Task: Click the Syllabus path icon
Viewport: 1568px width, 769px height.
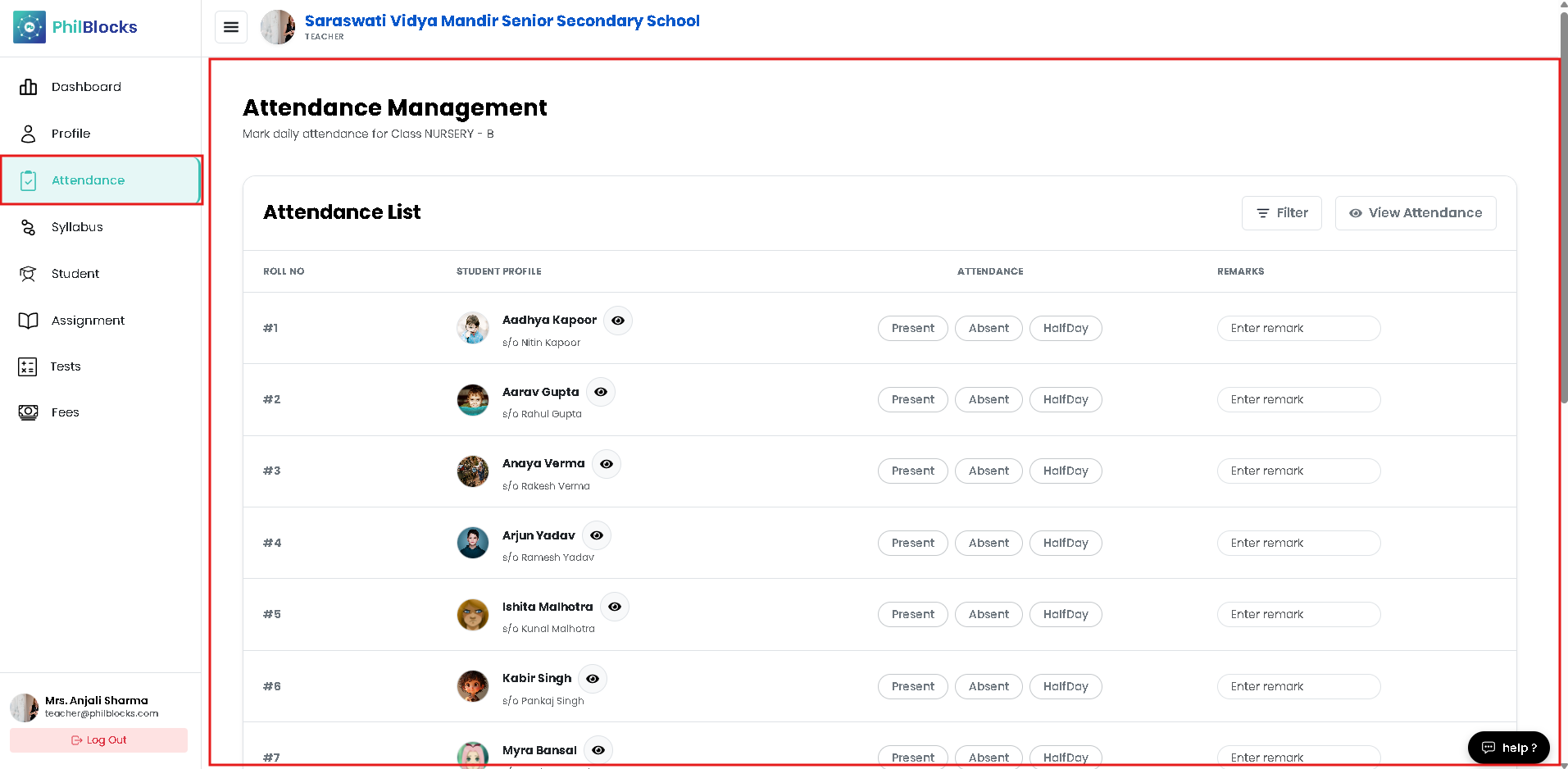Action: 29,227
